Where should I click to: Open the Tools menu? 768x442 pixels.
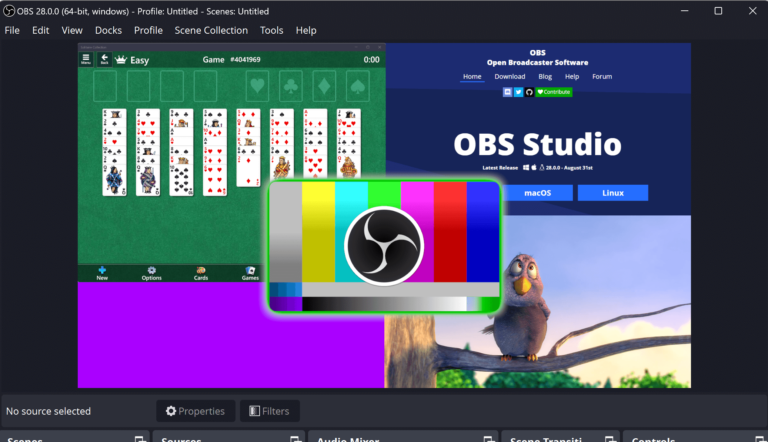click(x=271, y=30)
